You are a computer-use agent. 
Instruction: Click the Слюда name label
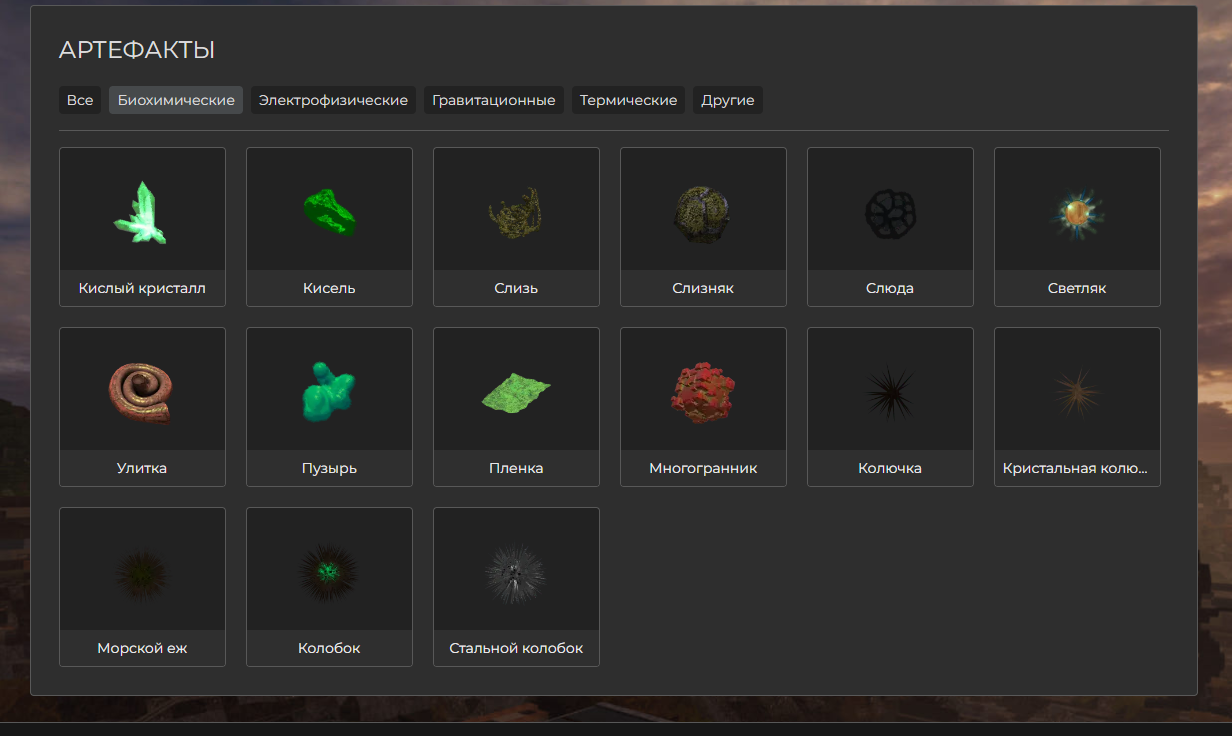[x=890, y=288]
